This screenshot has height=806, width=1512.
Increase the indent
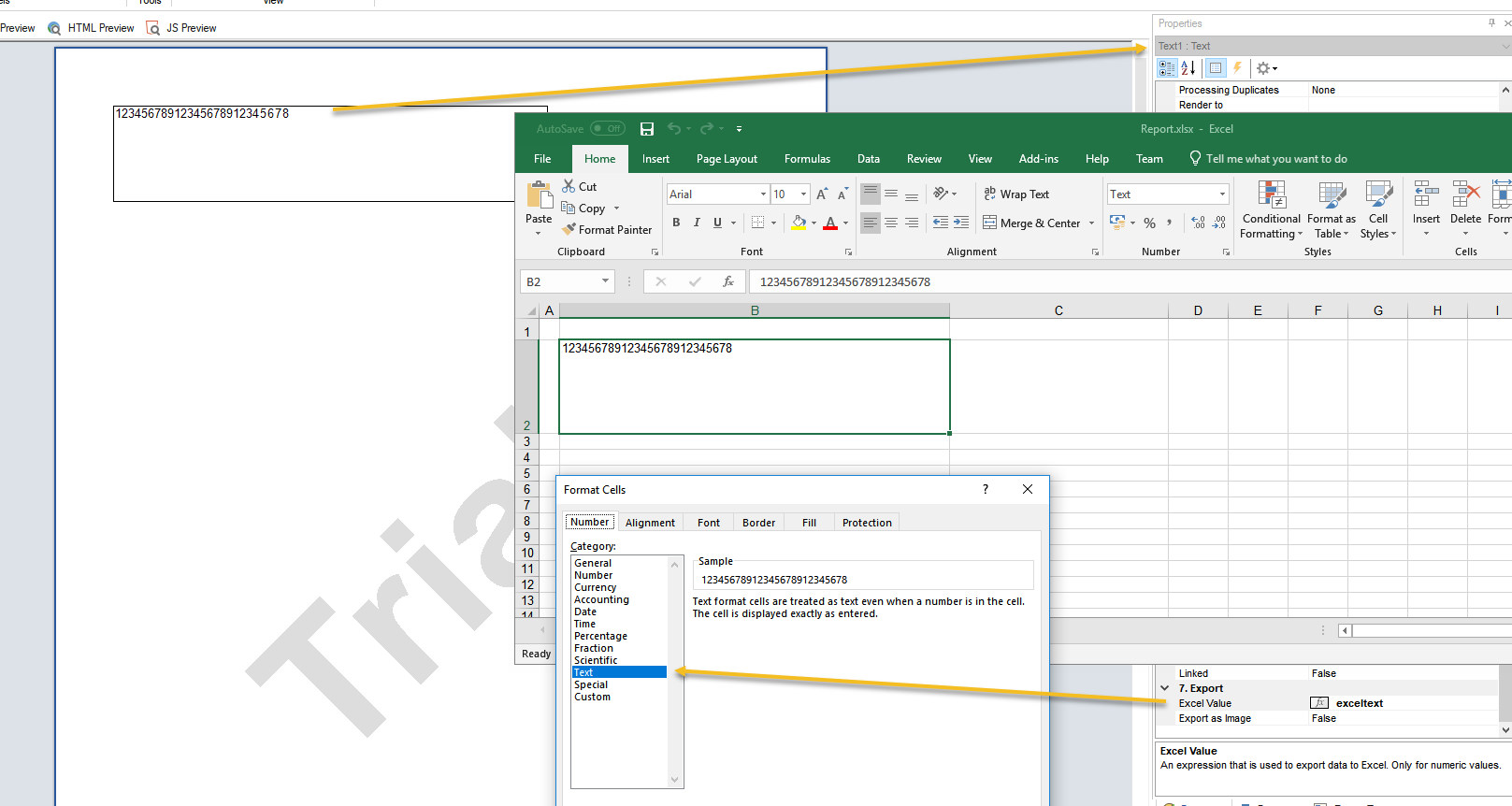click(961, 223)
